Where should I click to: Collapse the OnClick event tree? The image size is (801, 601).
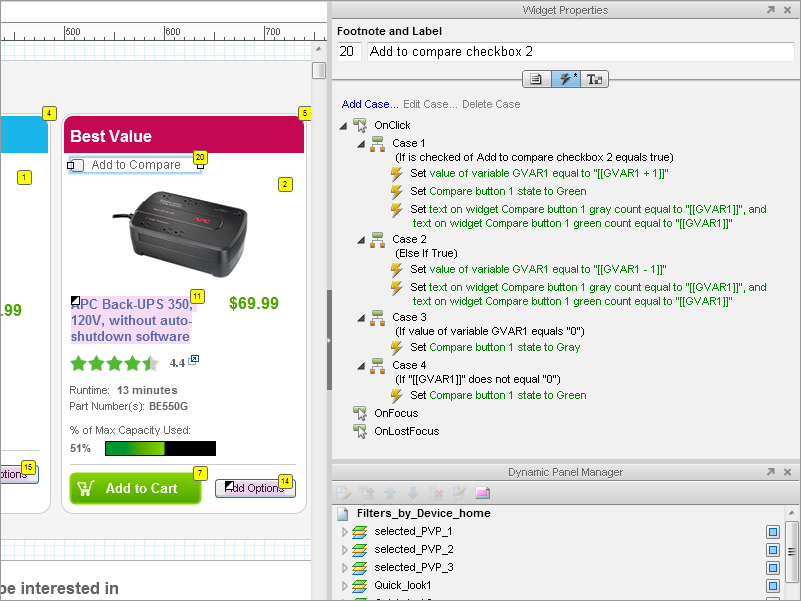344,126
